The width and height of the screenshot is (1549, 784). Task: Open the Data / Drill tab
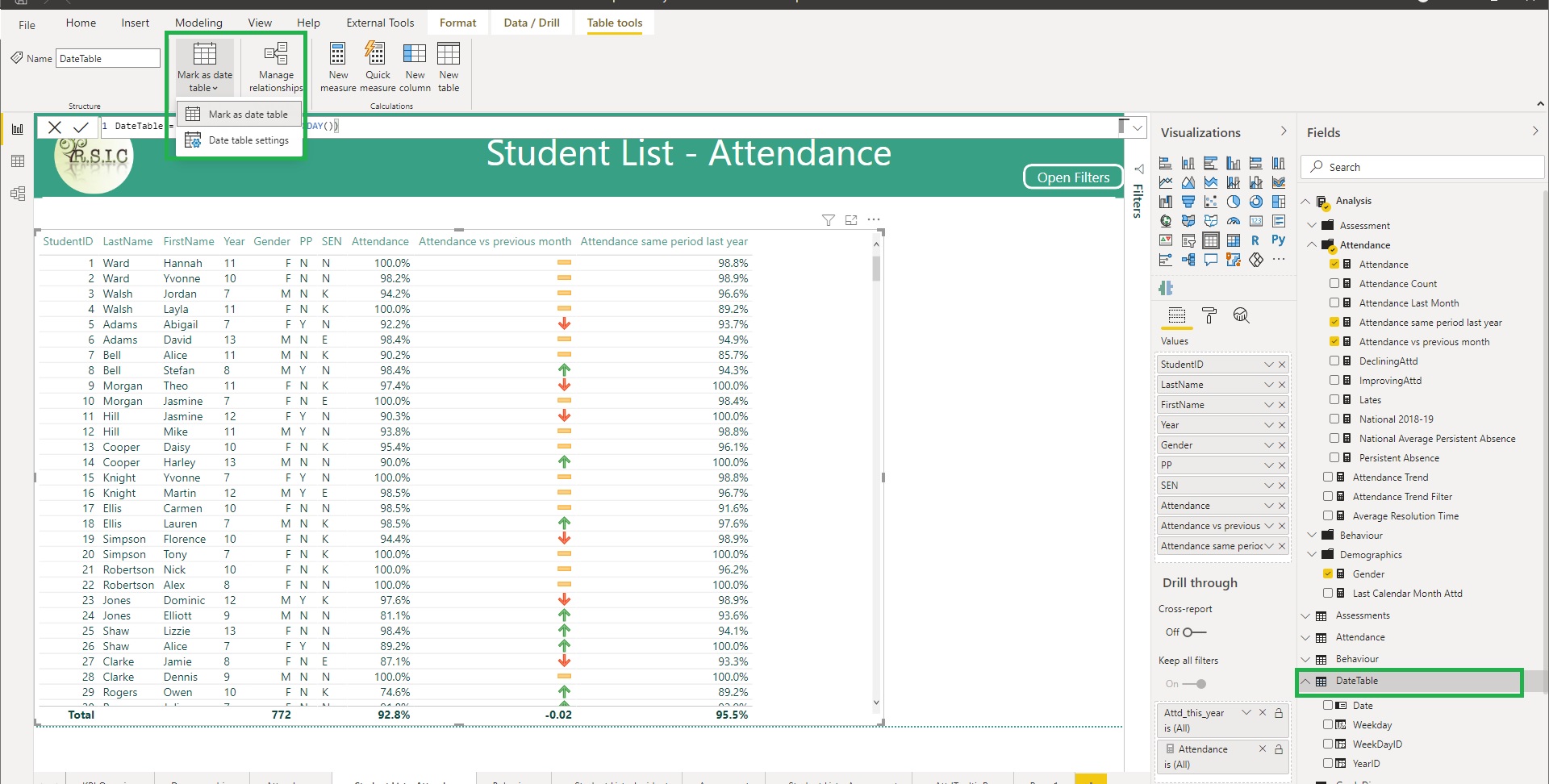tap(532, 23)
